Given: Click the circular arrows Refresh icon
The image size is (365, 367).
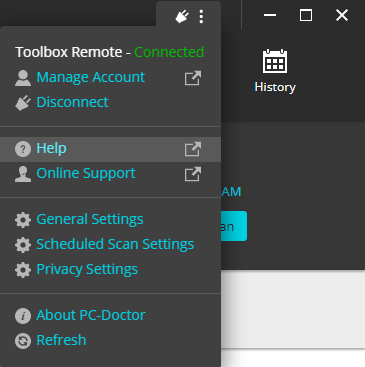Looking at the screenshot, I should coord(23,341).
